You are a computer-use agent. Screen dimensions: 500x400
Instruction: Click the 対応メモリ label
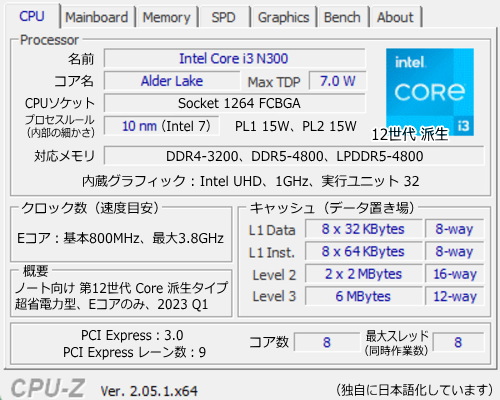pyautogui.click(x=64, y=156)
